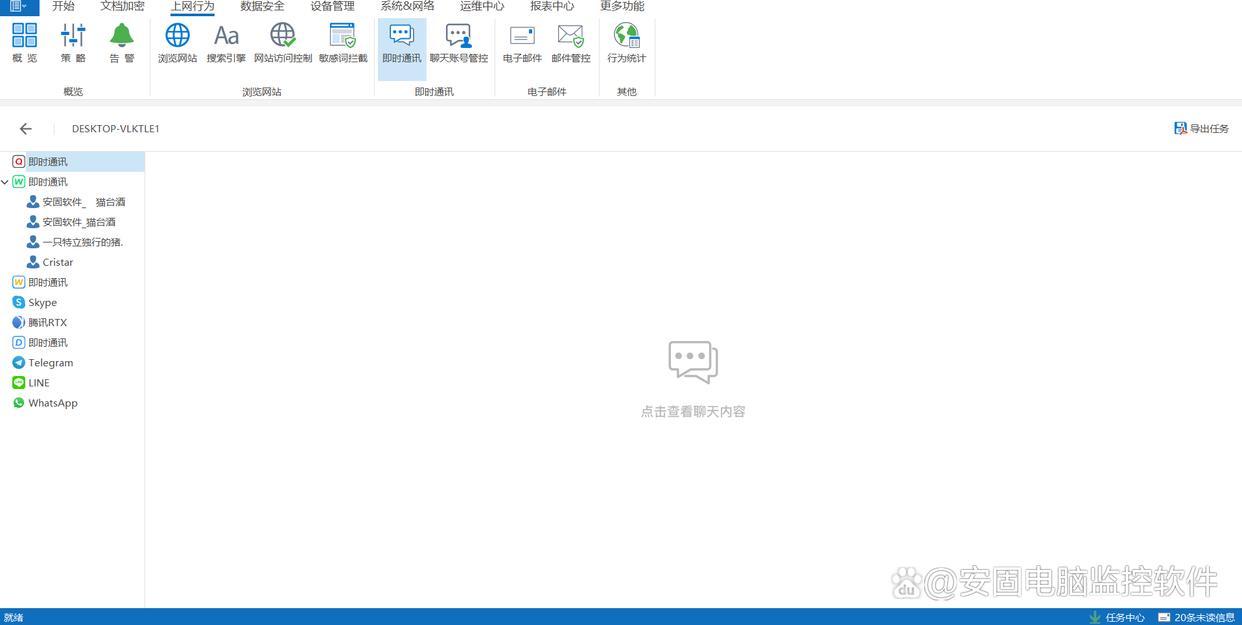1242x625 pixels.
Task: Collapse the expanded 即时通讯 WeChat tree node
Action: (6, 182)
